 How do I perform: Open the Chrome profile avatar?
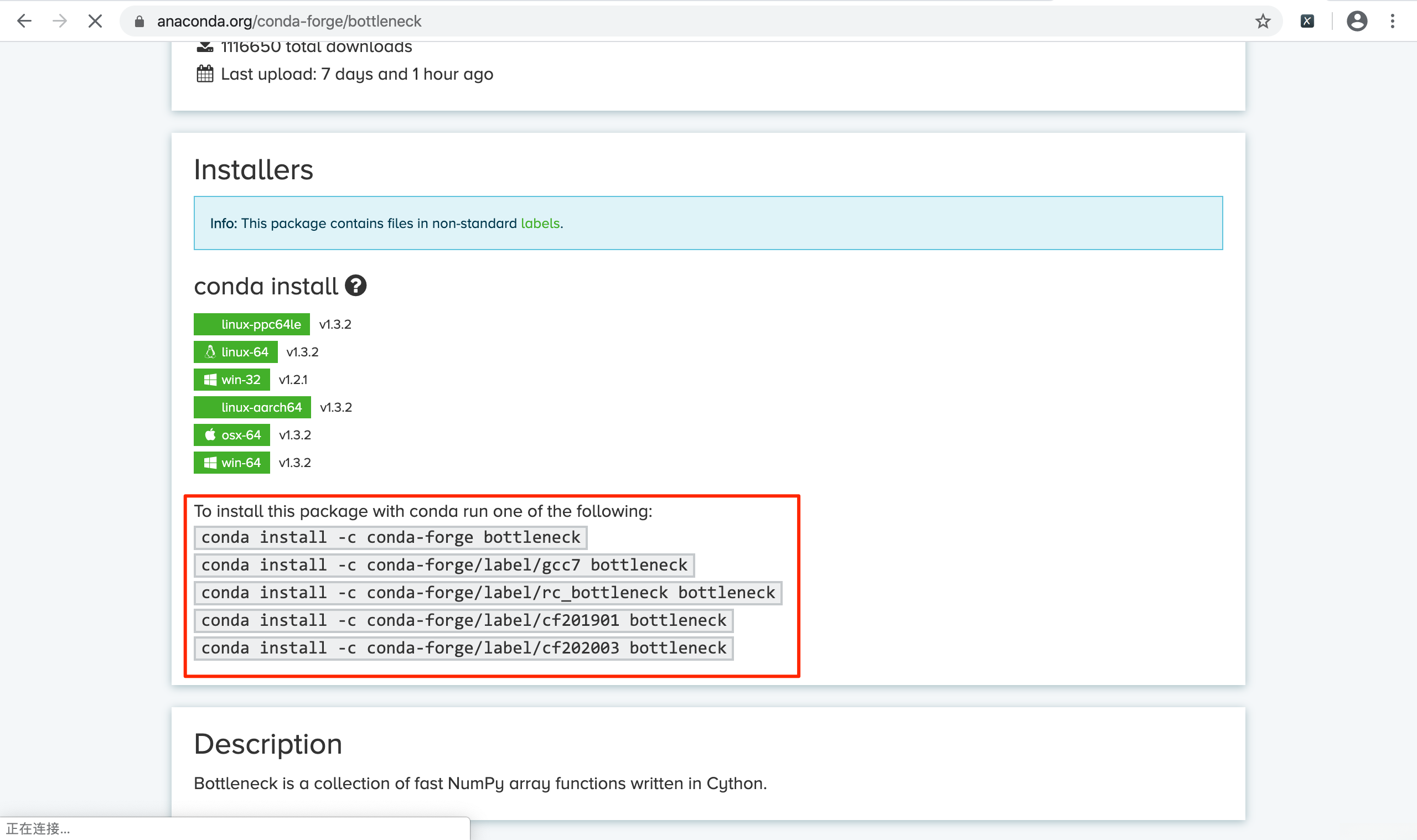click(x=1357, y=22)
